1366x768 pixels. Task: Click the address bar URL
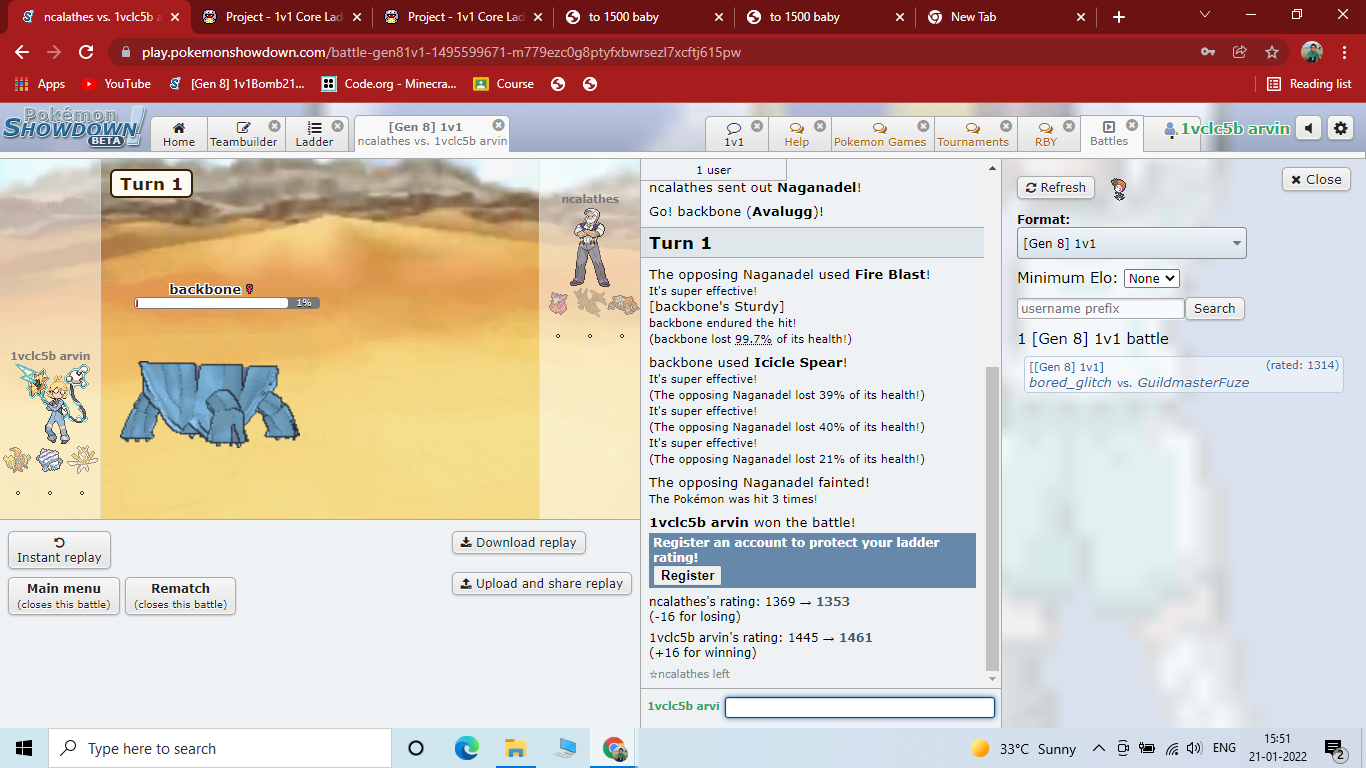[441, 52]
